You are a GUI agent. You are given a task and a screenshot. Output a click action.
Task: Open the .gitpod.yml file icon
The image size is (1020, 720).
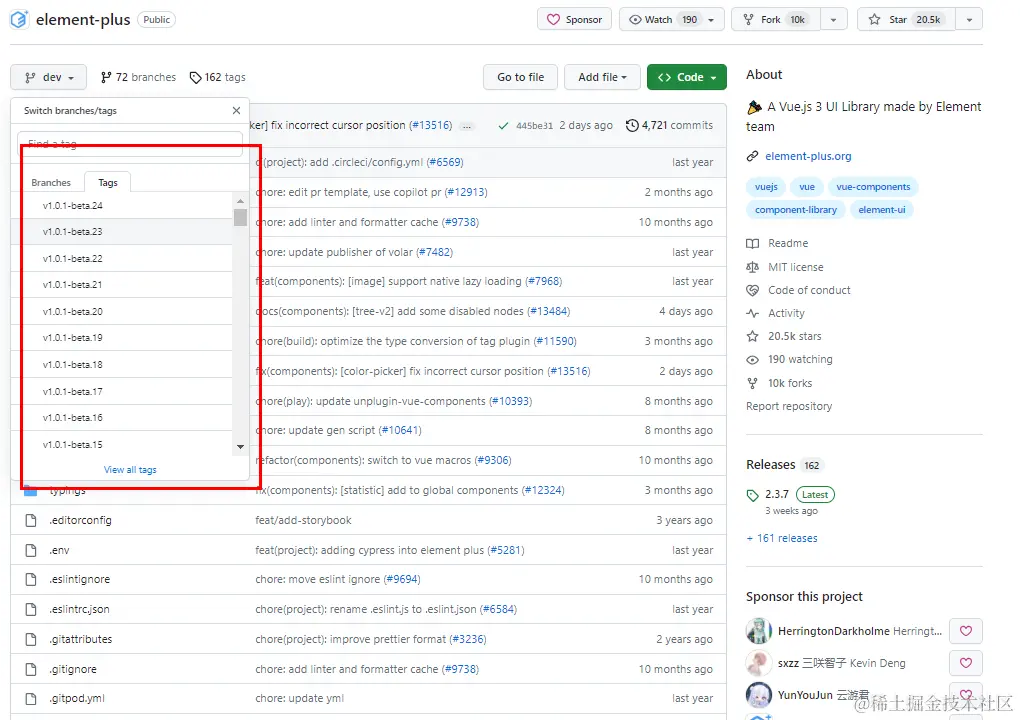31,699
